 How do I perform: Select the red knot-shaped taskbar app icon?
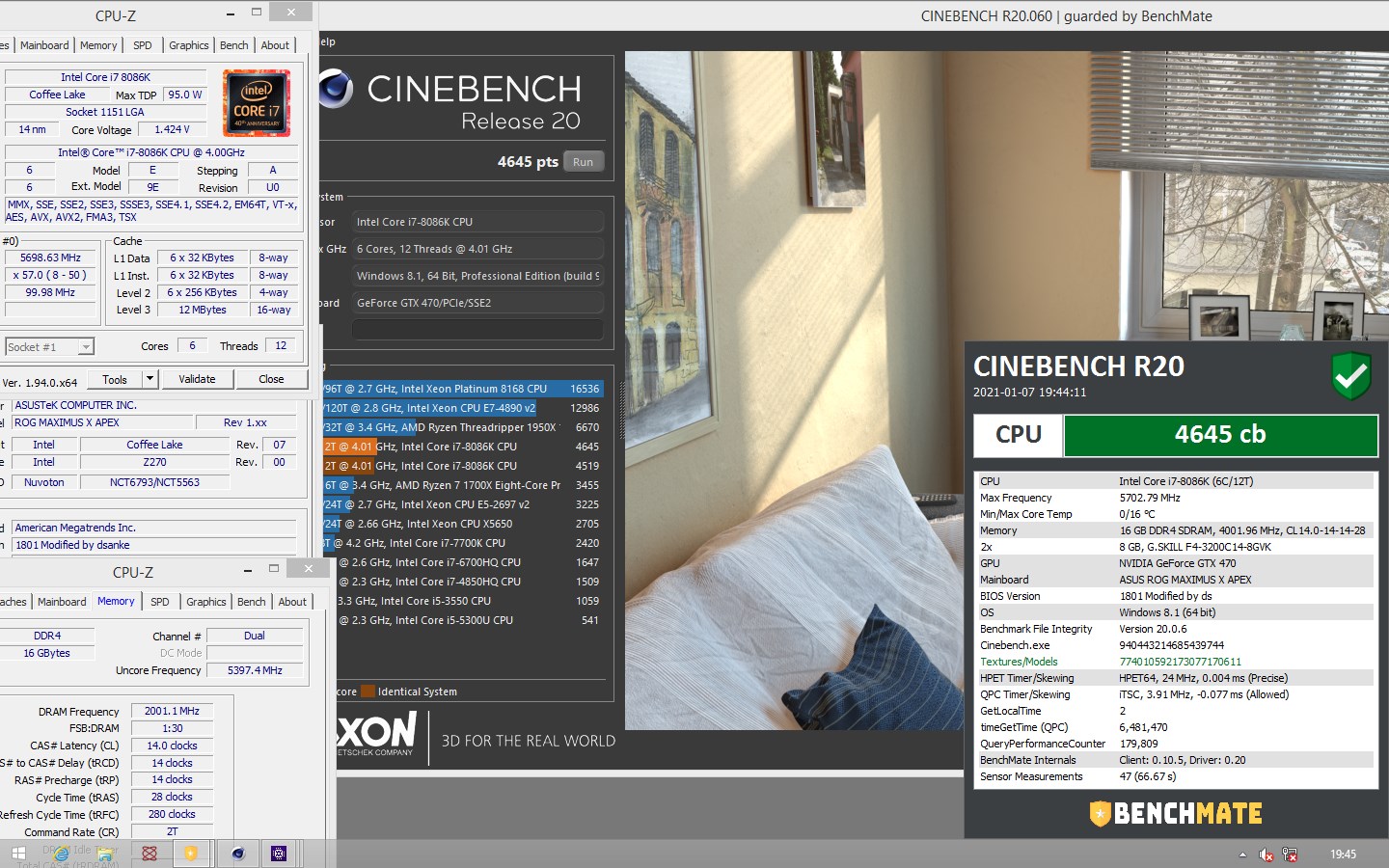[150, 854]
